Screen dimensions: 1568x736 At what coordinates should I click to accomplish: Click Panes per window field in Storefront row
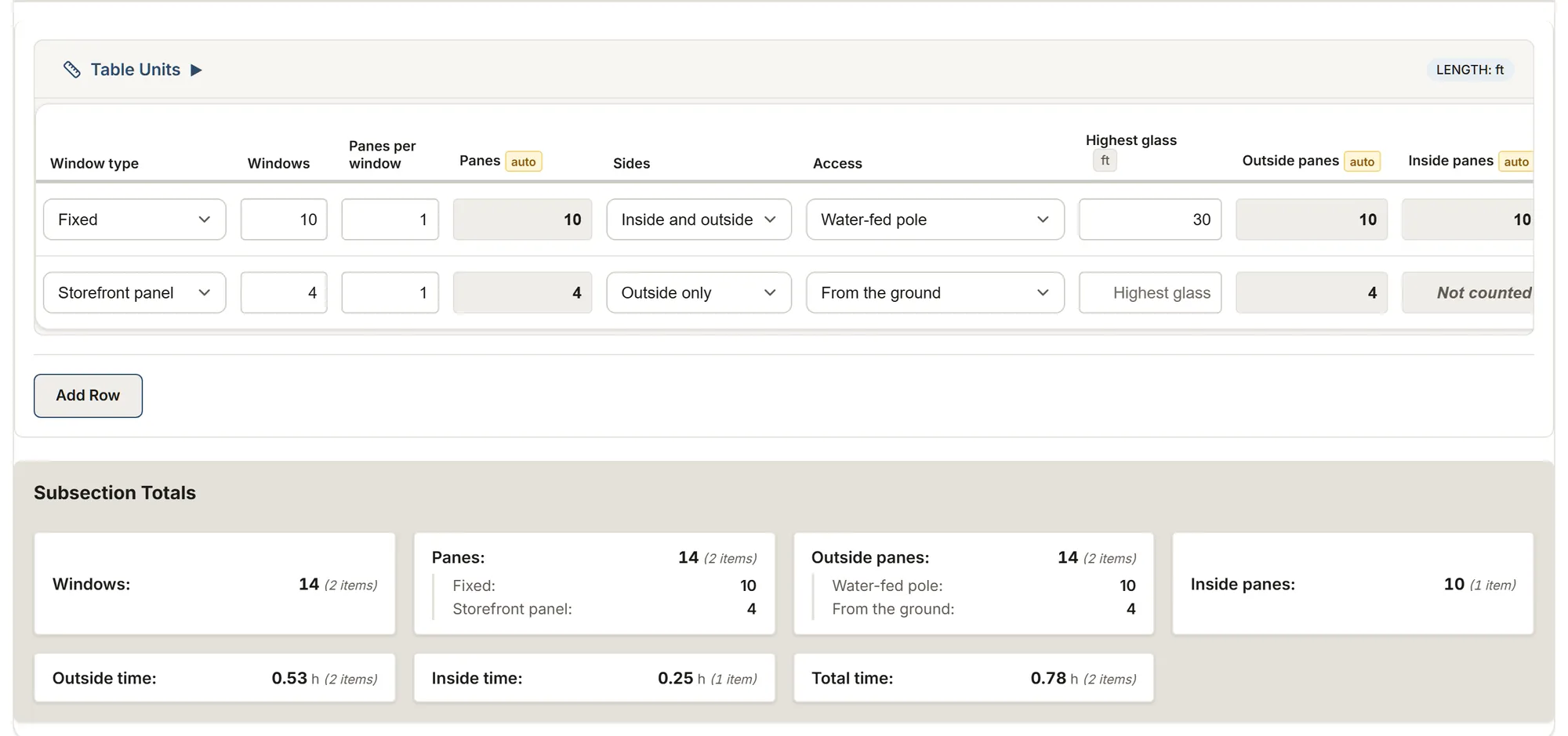pyautogui.click(x=390, y=292)
